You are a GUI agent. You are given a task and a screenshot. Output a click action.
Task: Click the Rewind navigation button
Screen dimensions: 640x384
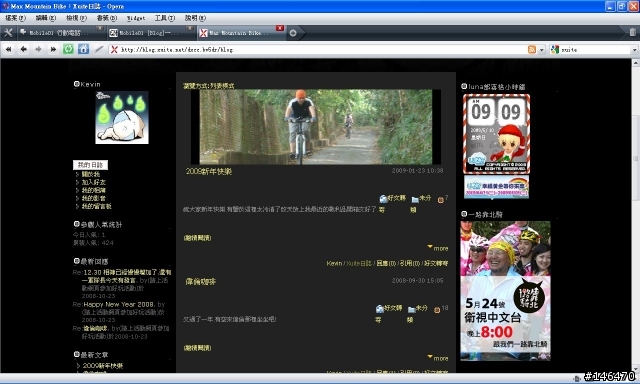(x=9, y=49)
